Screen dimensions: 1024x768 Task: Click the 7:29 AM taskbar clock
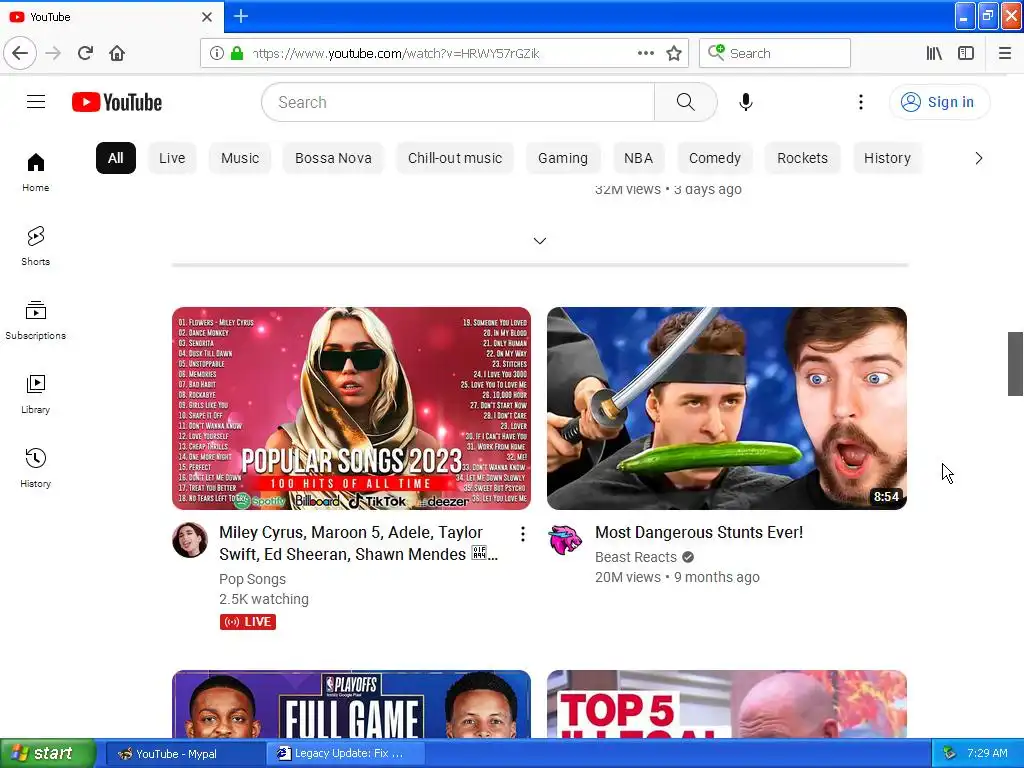click(987, 753)
